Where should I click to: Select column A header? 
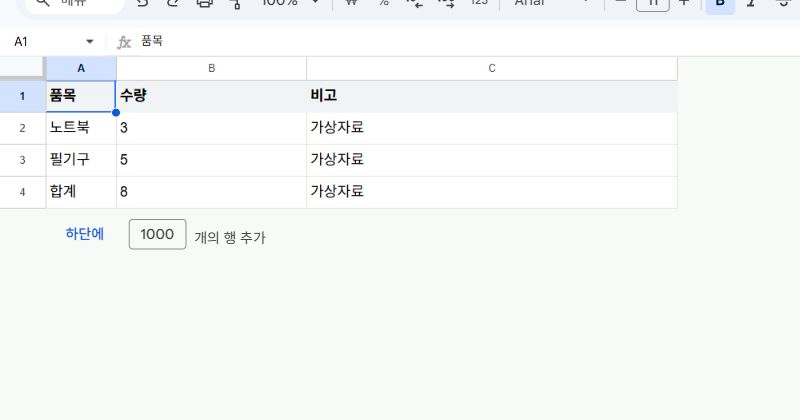[81, 68]
